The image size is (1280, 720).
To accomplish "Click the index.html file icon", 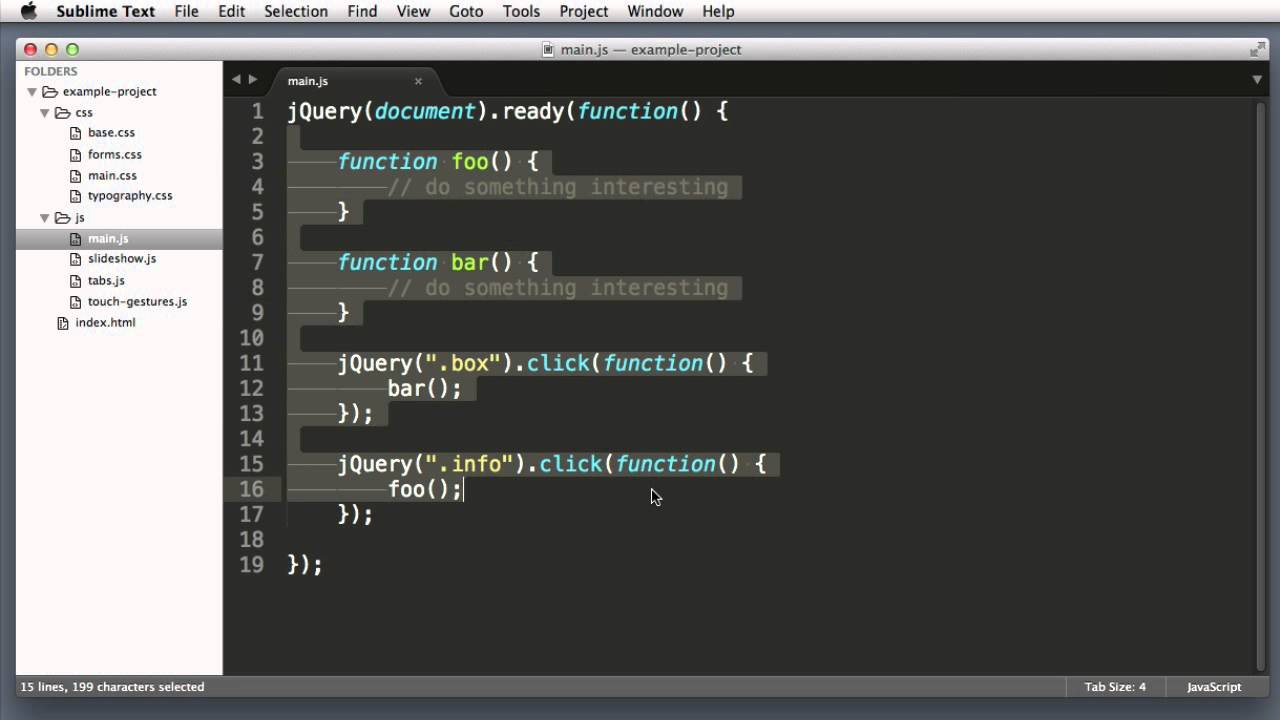I will click(63, 323).
